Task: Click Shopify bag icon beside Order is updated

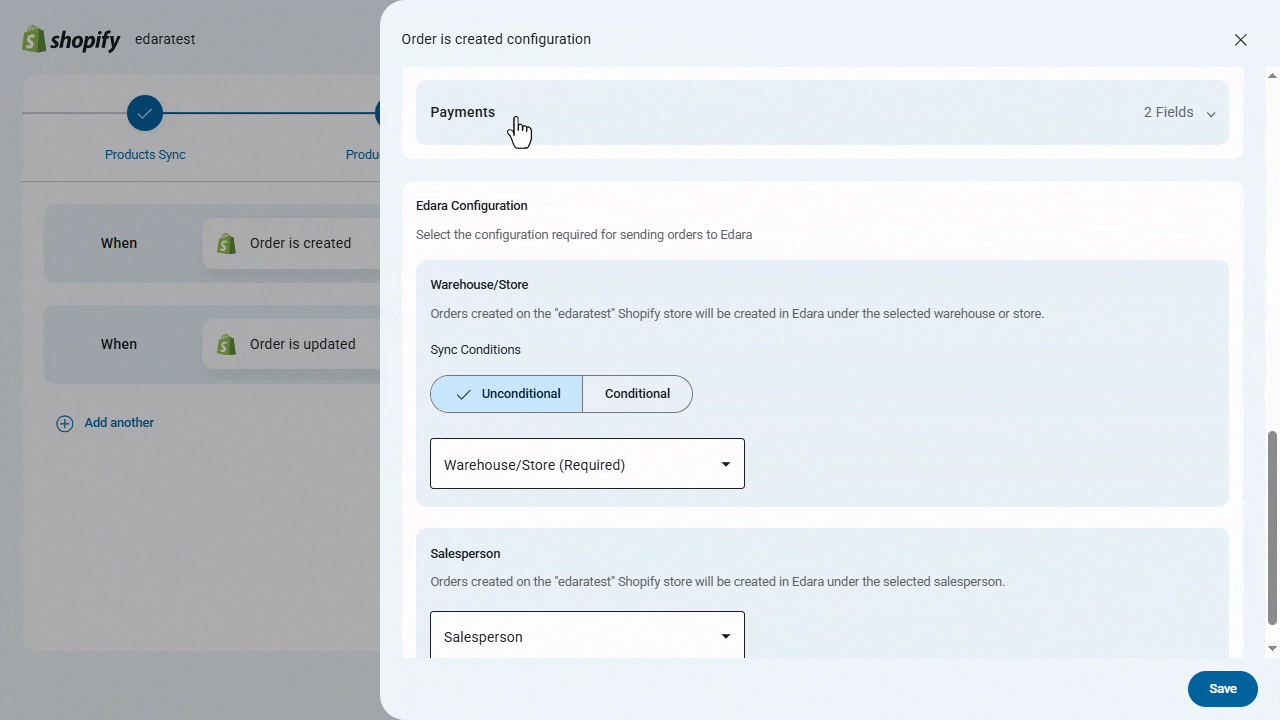Action: 227,344
